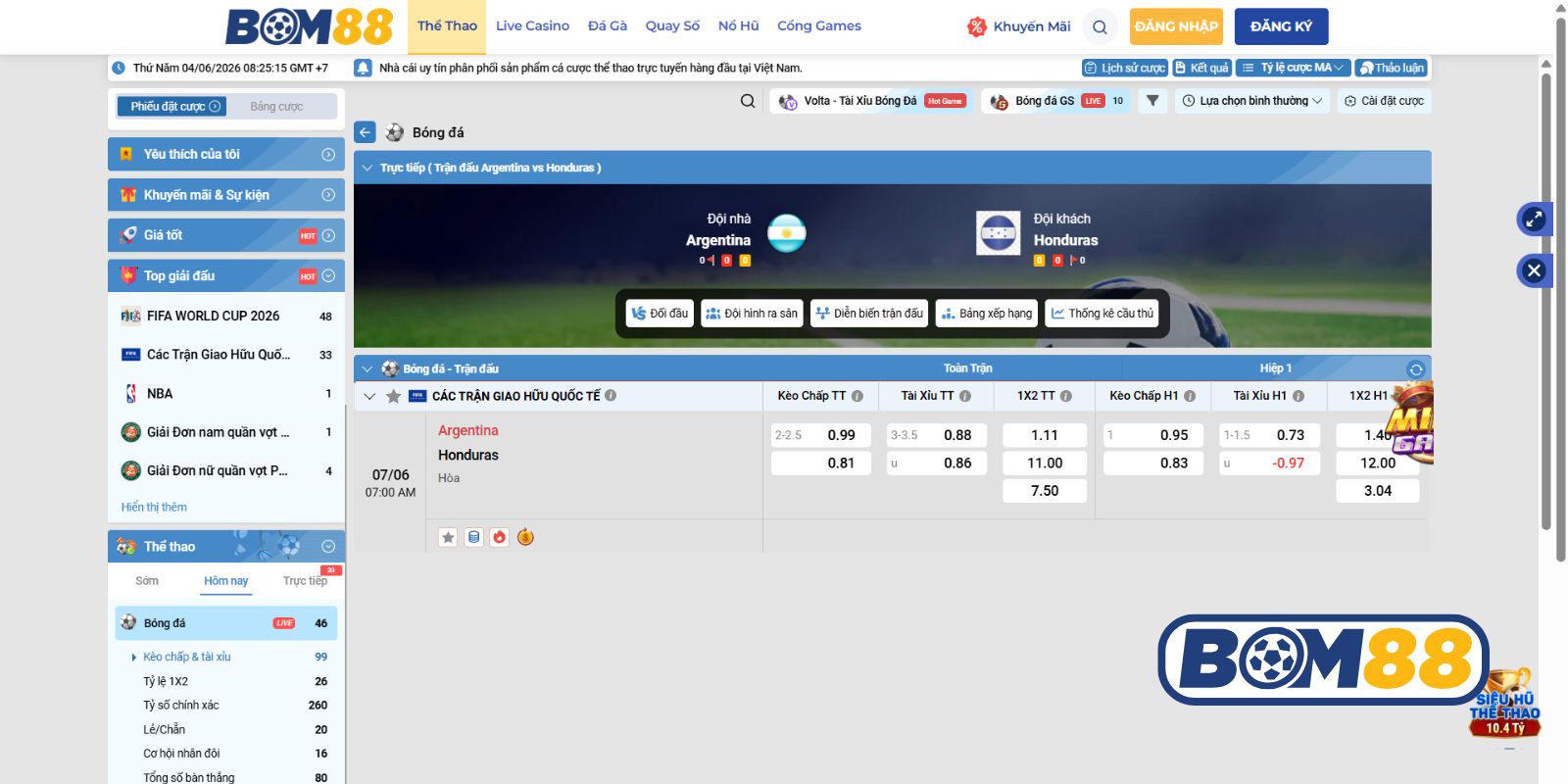Click info icon next to Kèo Chấp TT

tap(857, 396)
